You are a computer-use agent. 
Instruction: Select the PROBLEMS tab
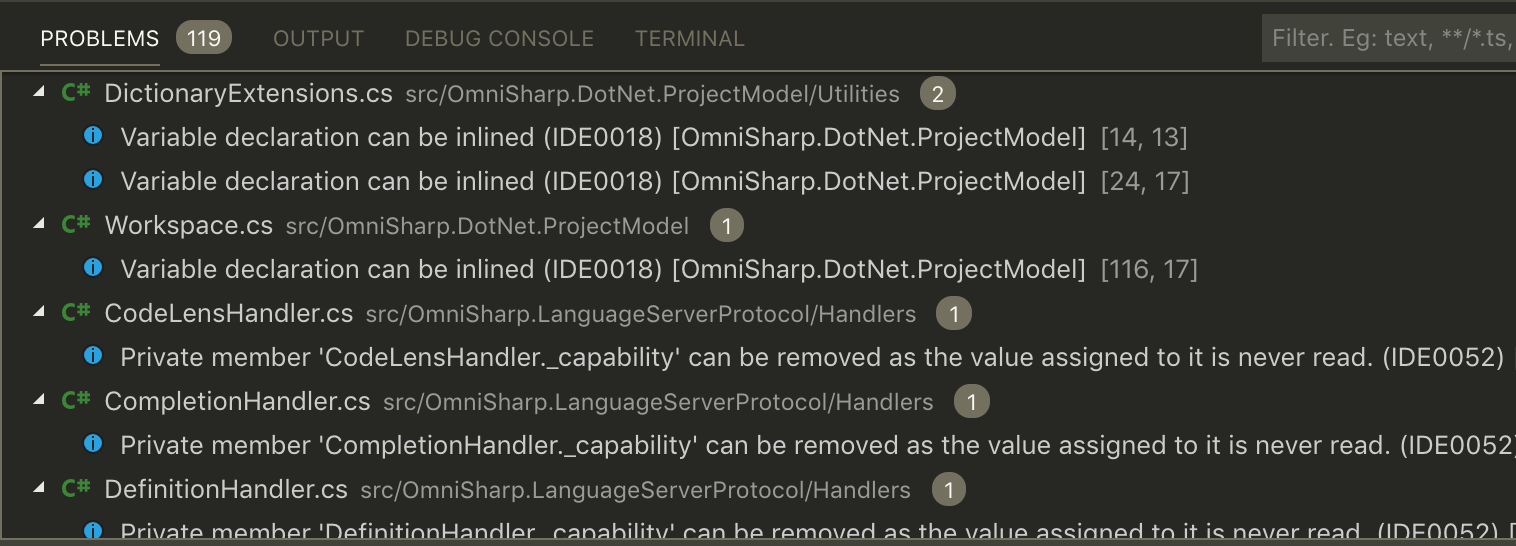point(100,39)
